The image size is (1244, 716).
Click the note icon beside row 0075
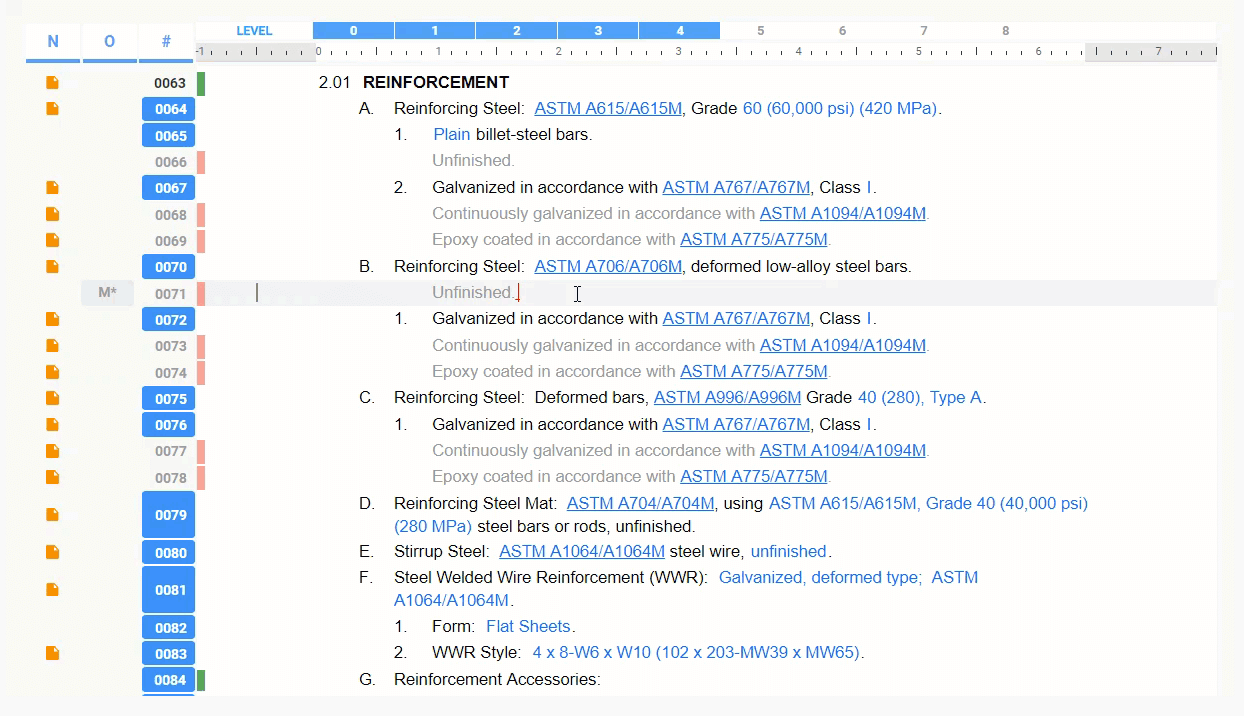53,398
